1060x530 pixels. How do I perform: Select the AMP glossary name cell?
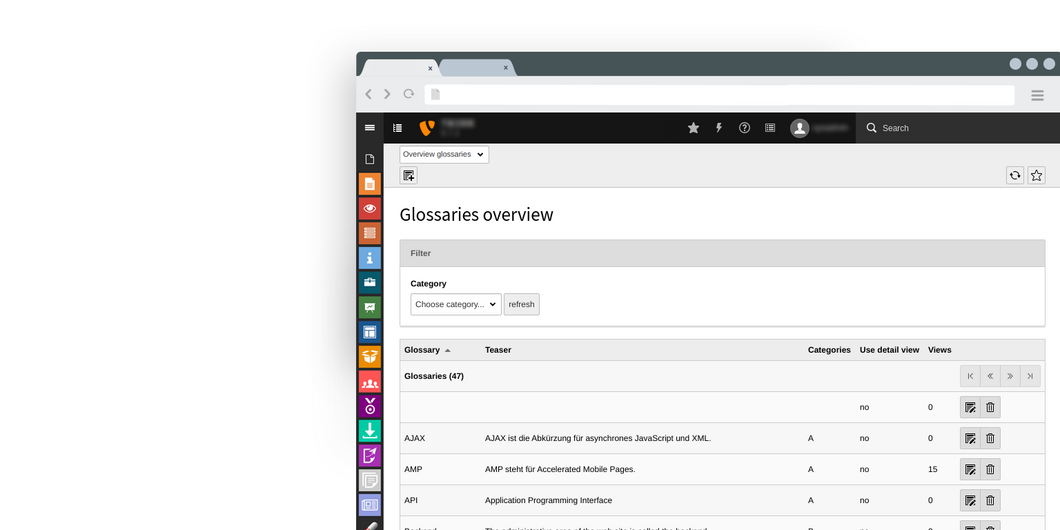(x=413, y=469)
